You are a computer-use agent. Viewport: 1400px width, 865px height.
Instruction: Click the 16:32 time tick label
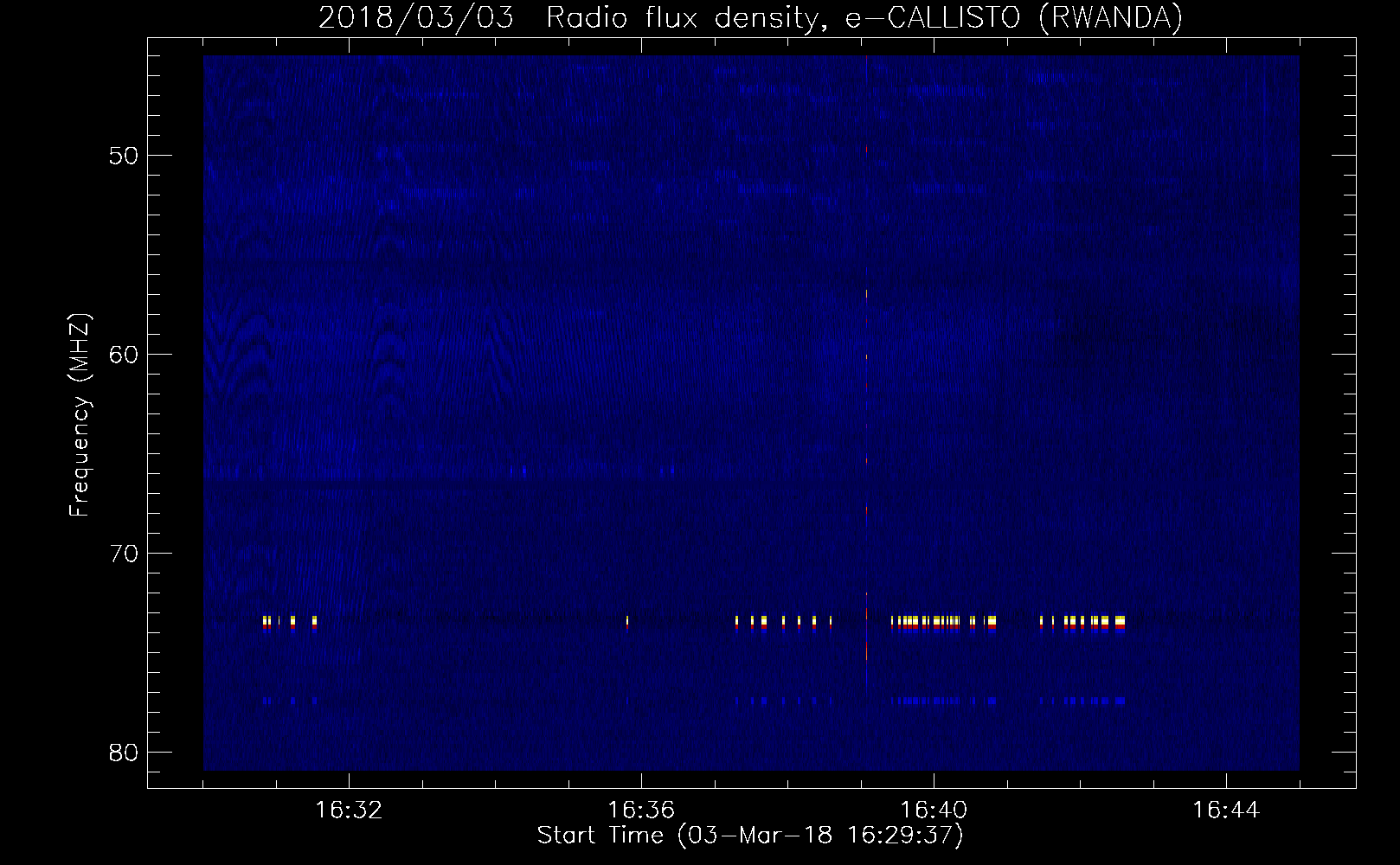click(x=349, y=811)
